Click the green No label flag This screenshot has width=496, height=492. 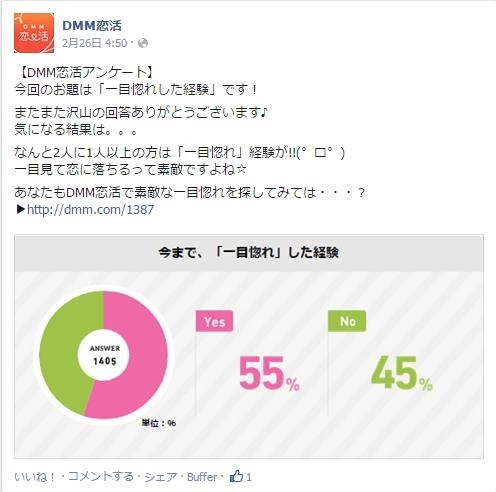[347, 321]
